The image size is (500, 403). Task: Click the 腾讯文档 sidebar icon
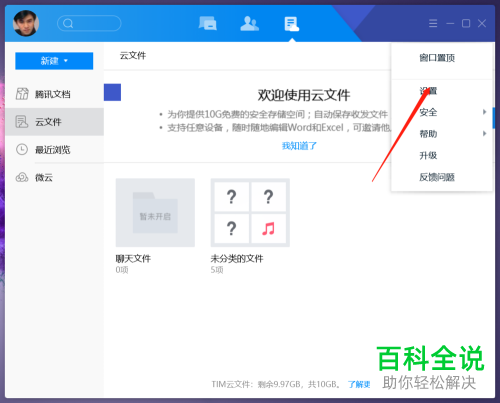pyautogui.click(x=22, y=94)
